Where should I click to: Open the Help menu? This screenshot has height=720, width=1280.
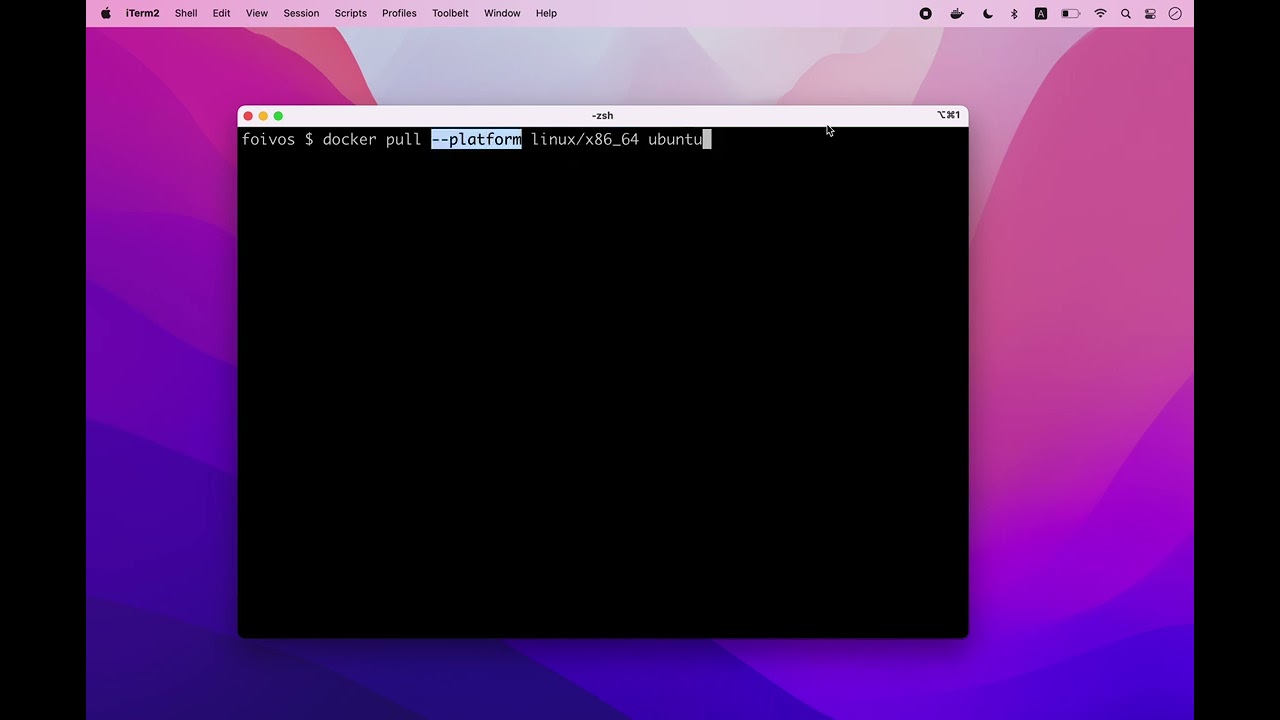click(546, 13)
